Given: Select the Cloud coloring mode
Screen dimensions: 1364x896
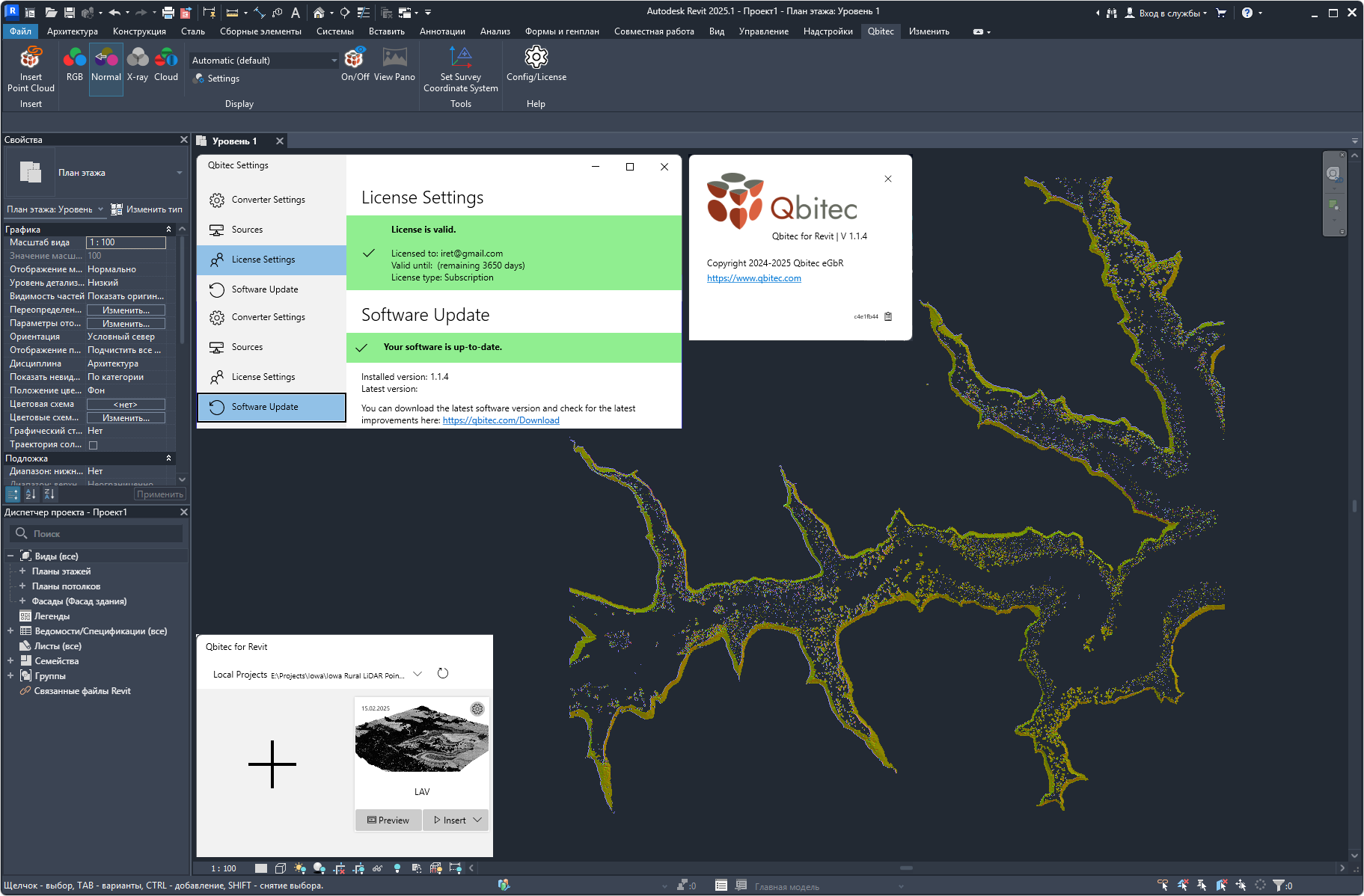Looking at the screenshot, I should coord(166,67).
